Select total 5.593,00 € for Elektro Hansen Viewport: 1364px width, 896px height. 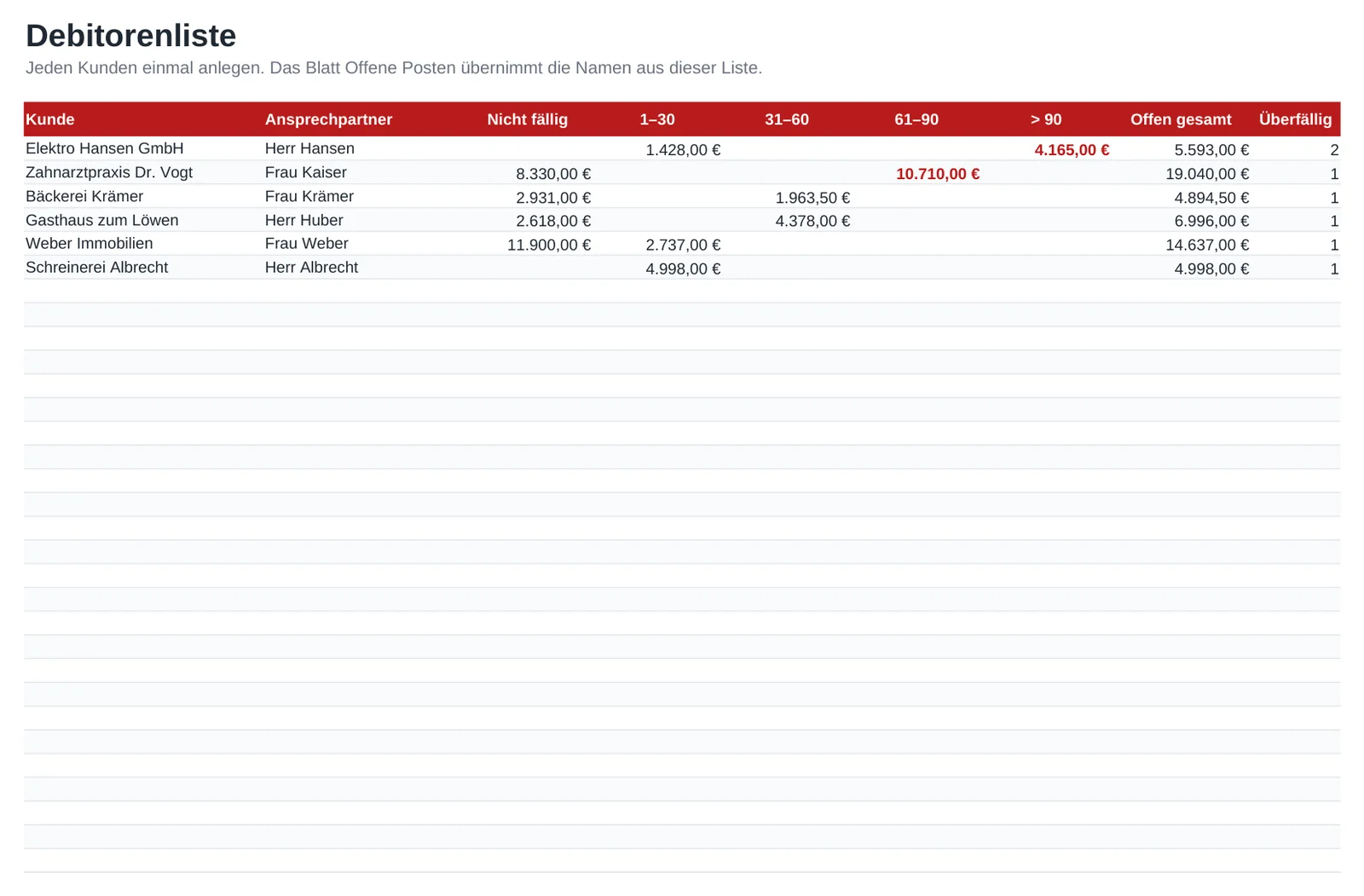pos(1211,150)
